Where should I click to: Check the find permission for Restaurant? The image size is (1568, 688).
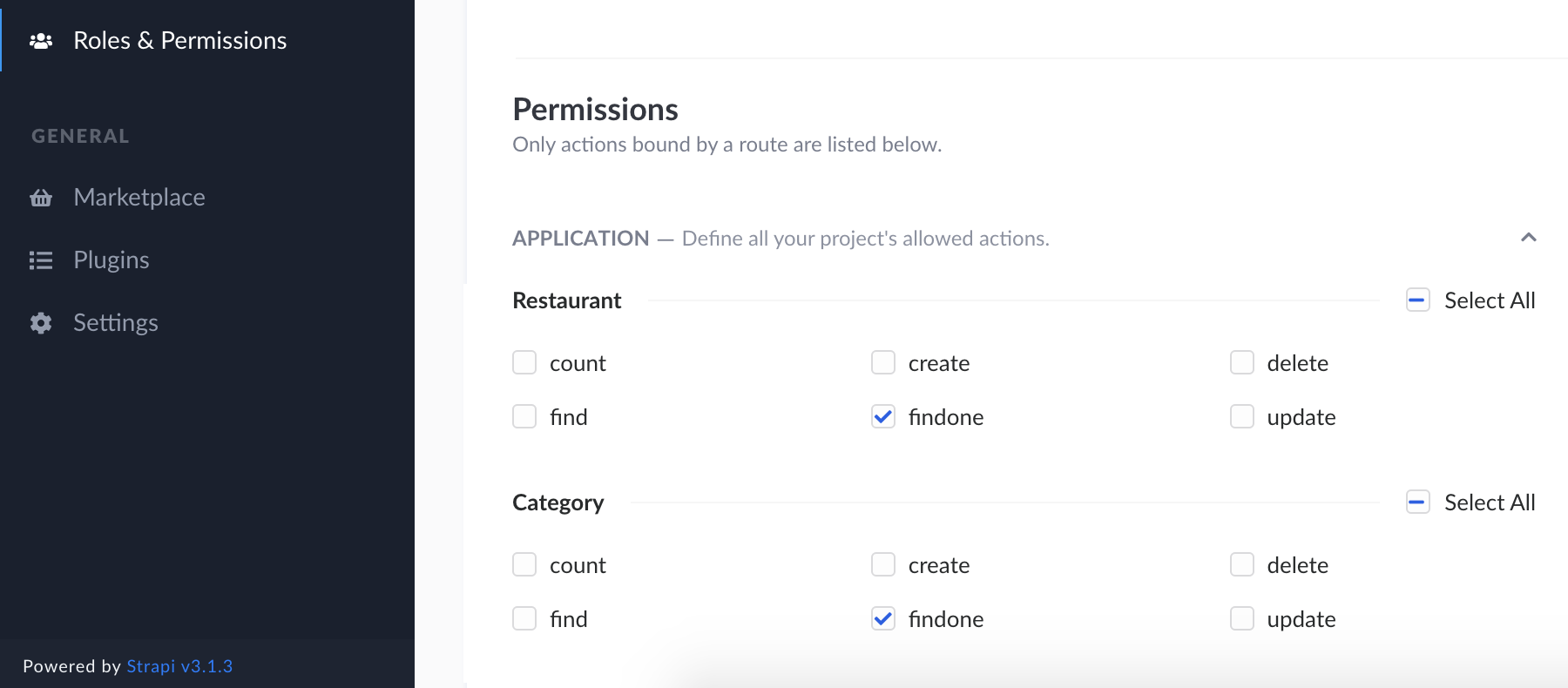[x=524, y=416]
